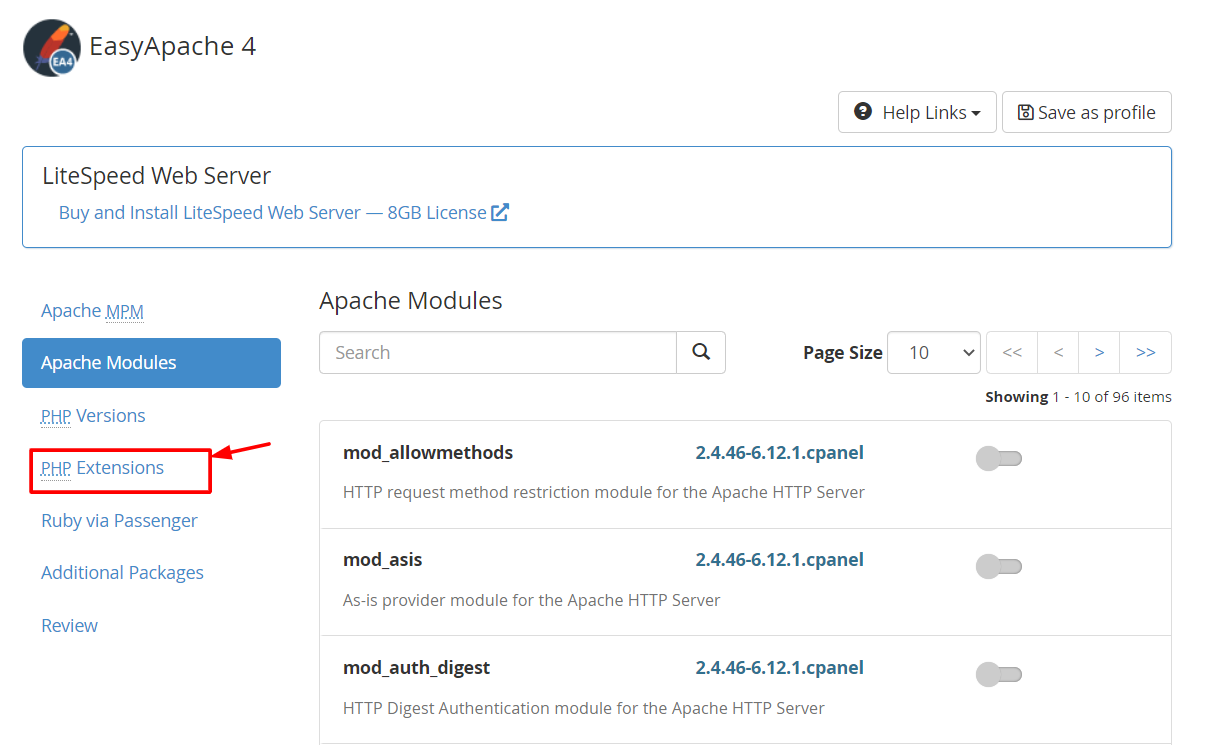Click version 2.4.46-6.12.1.cpanel of mod_auth_digest

pyautogui.click(x=780, y=668)
